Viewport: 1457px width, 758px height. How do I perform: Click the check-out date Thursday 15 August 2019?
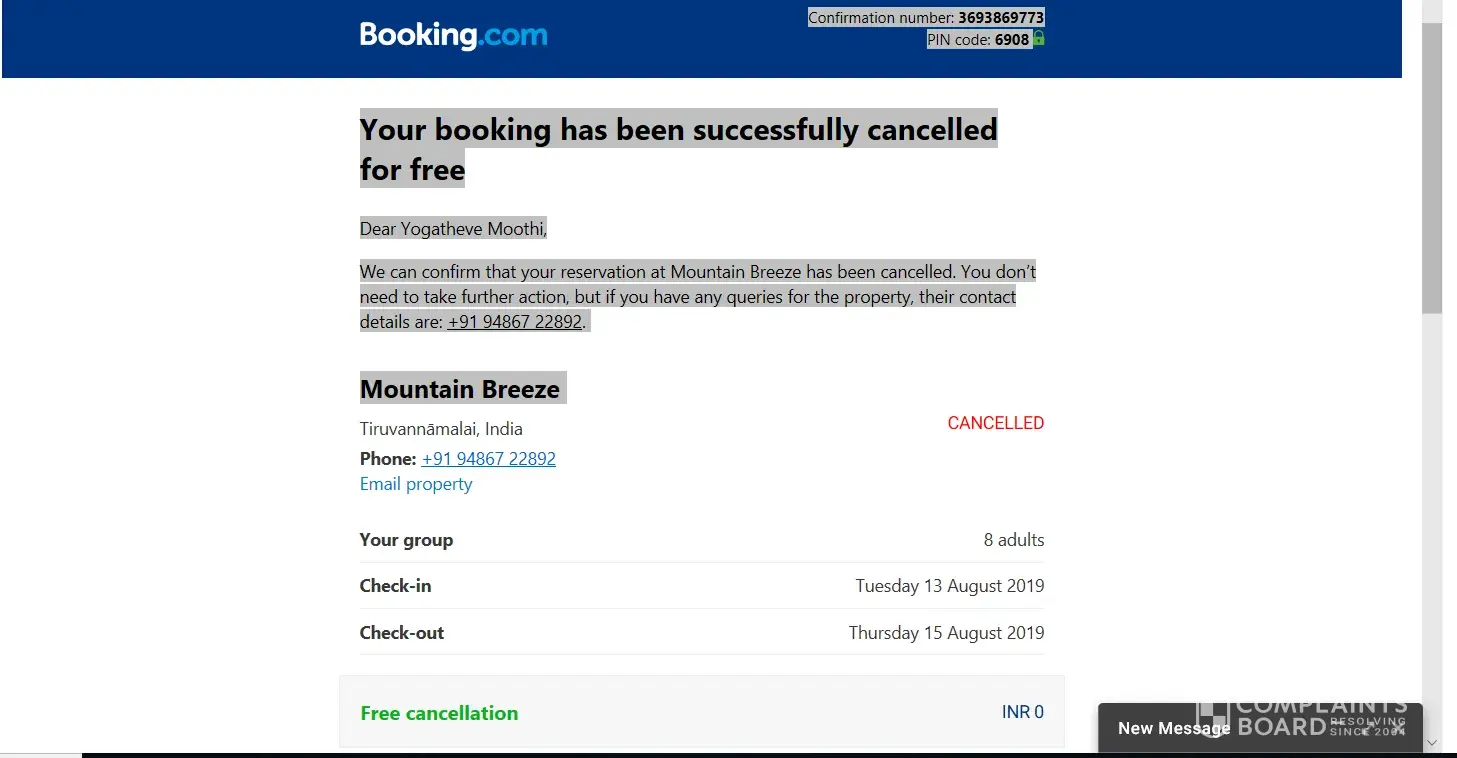[x=946, y=633]
